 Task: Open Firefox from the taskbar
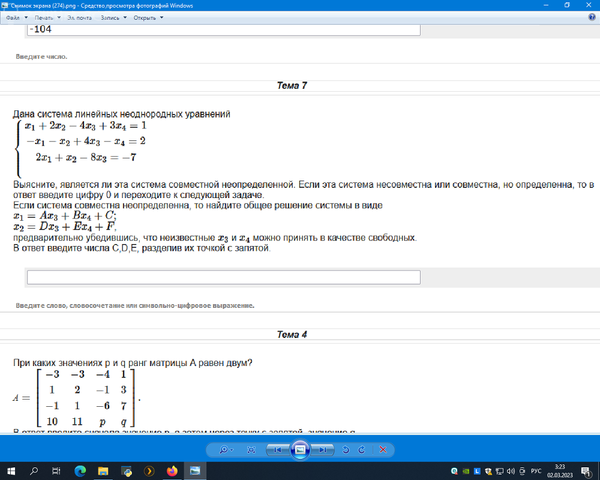pyautogui.click(x=172, y=470)
